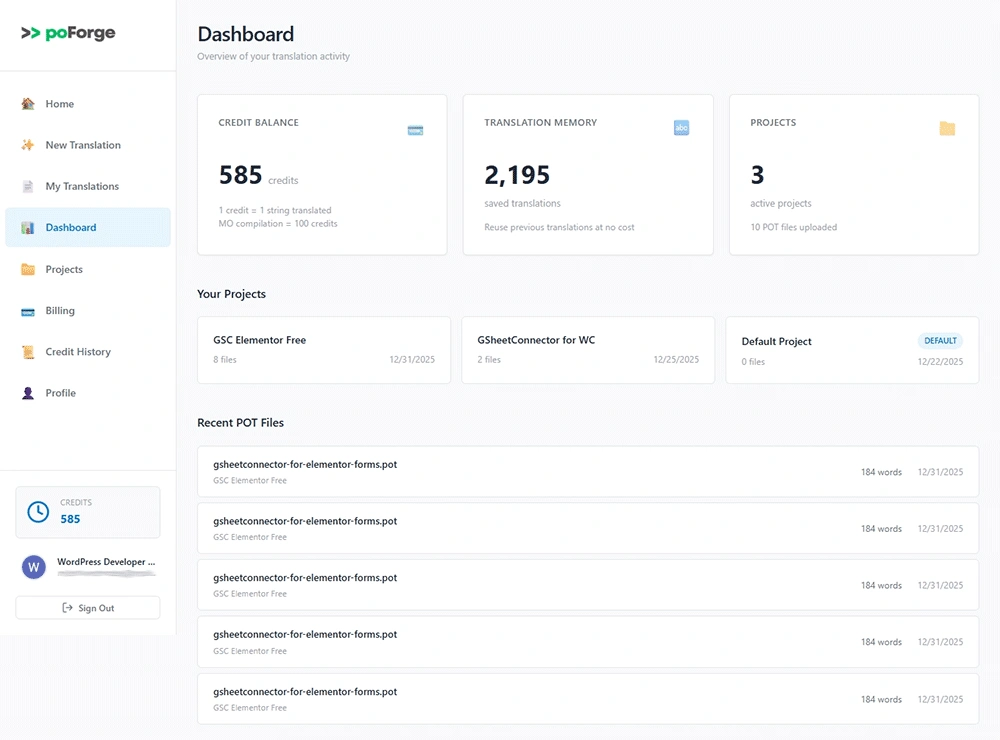Viewport: 1000px width, 740px height.
Task: Click the poForge logo
Action: click(x=68, y=34)
